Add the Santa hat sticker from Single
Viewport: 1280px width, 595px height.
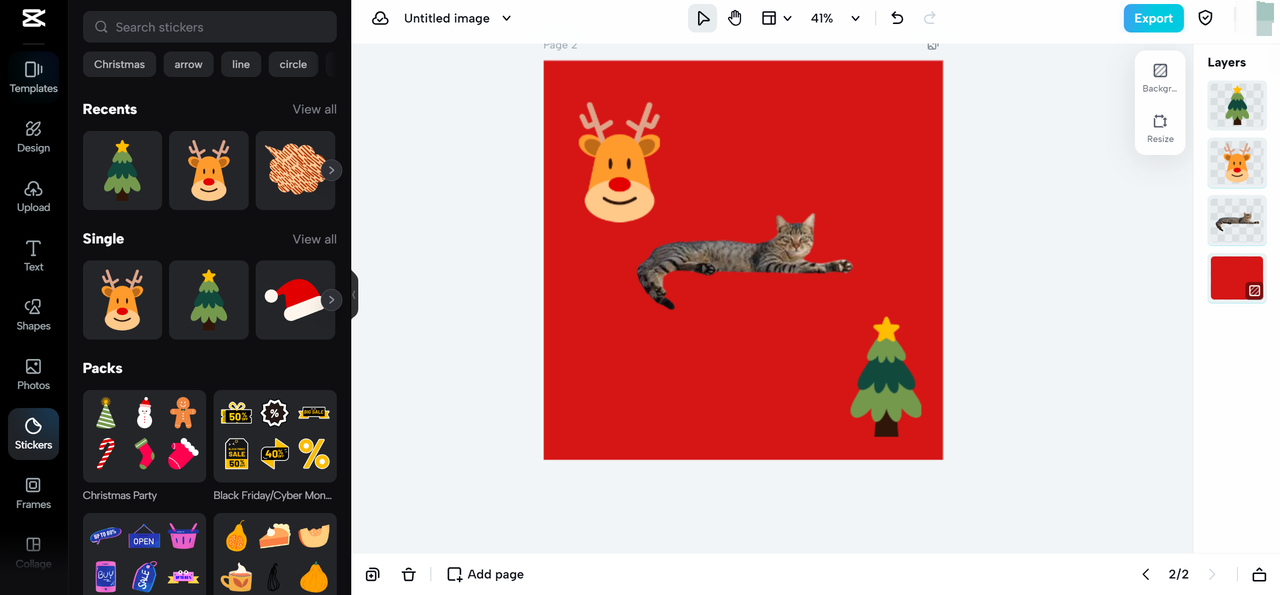[x=295, y=300]
